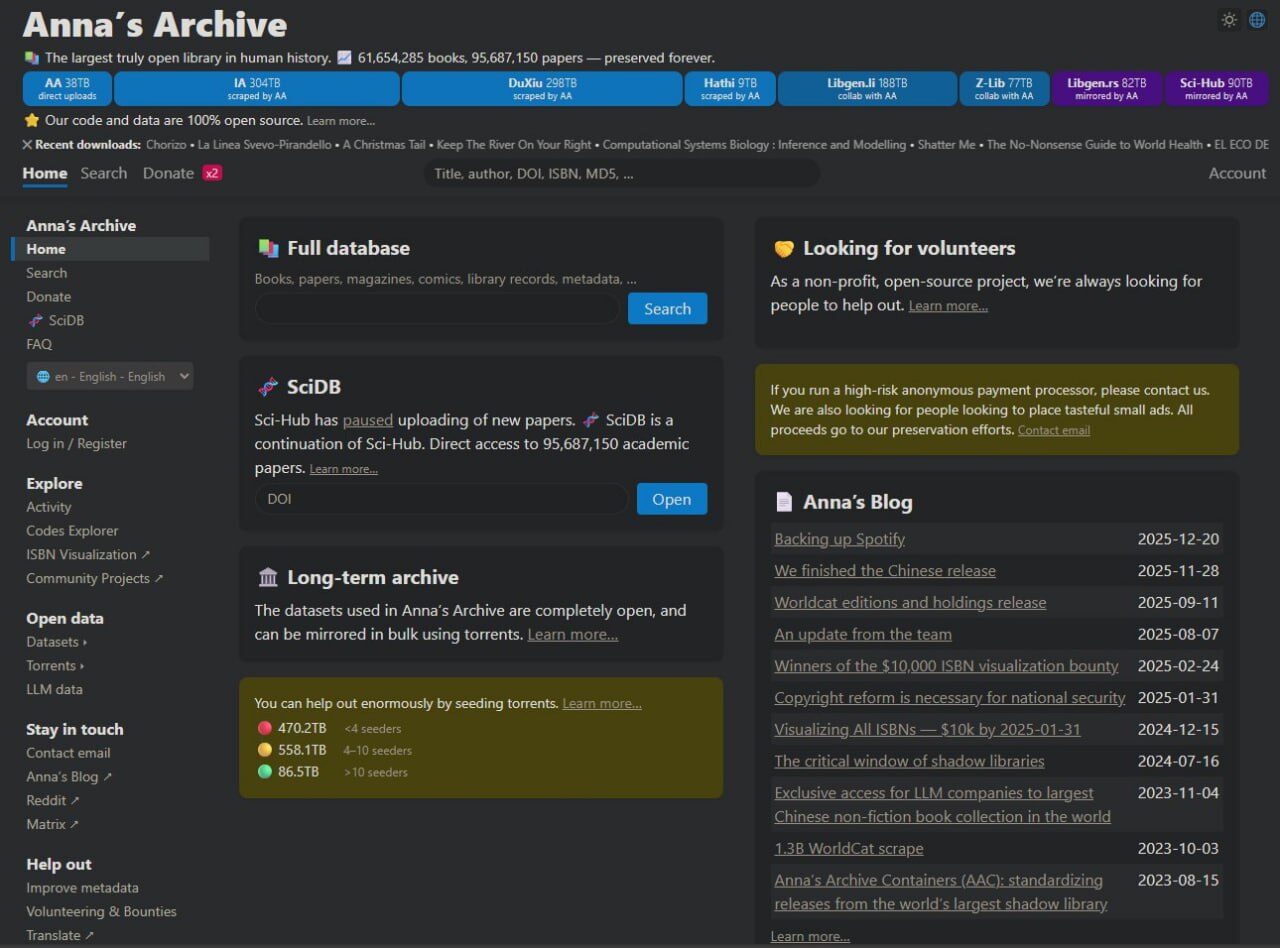Open the language selector dropdown in the sidebar
The image size is (1280, 948).
pos(110,377)
